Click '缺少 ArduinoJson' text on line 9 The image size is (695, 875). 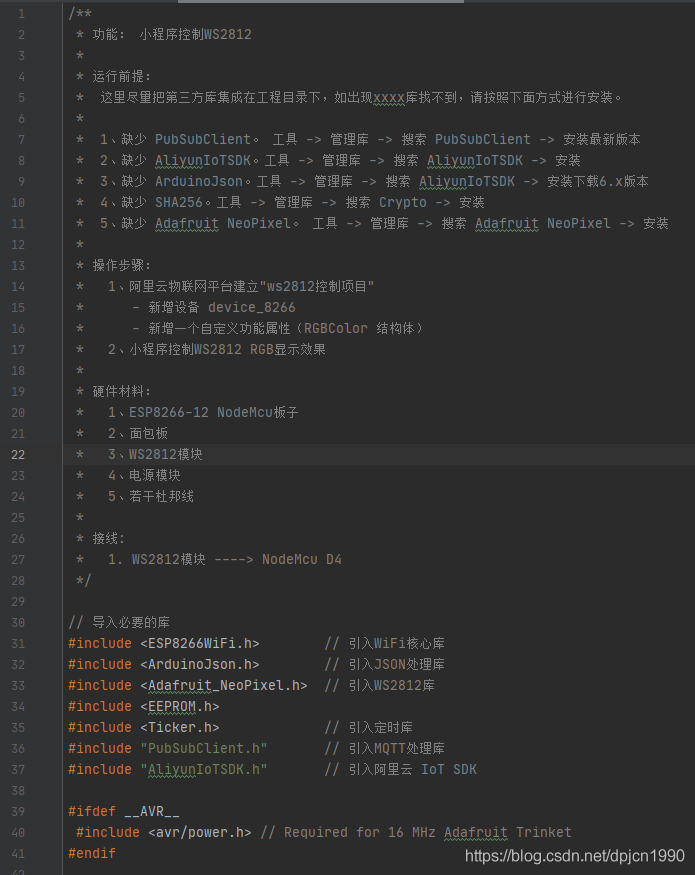click(x=182, y=182)
